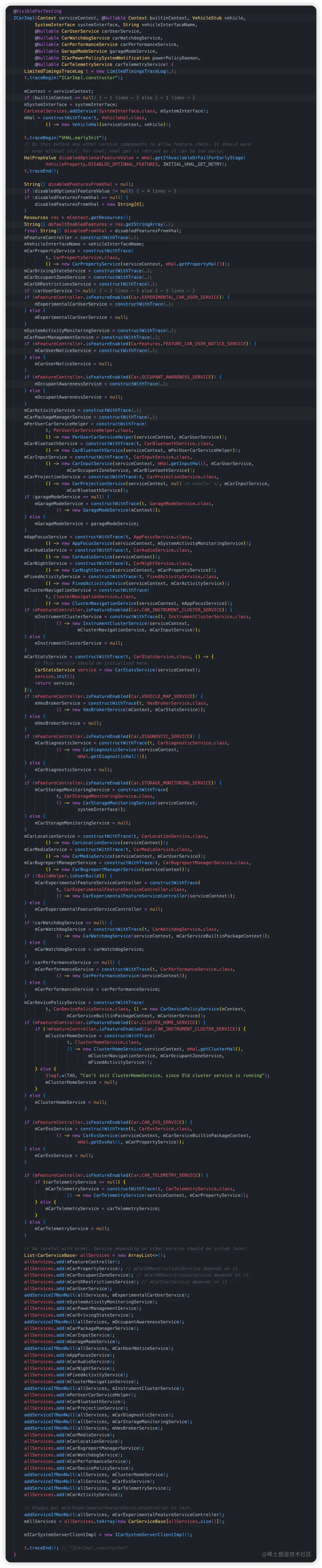This screenshot has width=322, height=1568.
Task: Expand folded mCarDrivingStateService constructWithTrace(...) call
Action: (146, 271)
